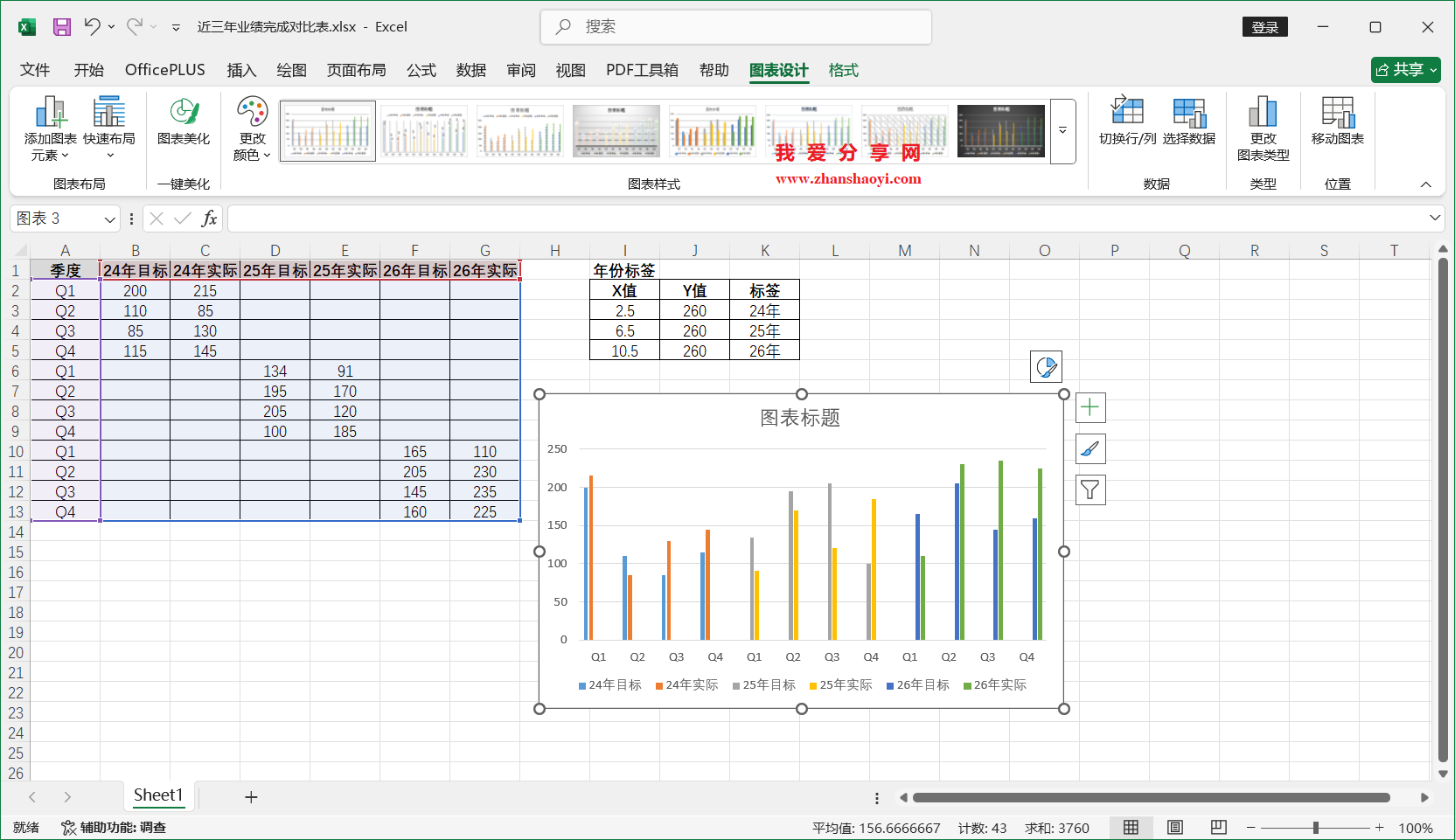
Task: Open the PDF Toolbox tab
Action: point(643,70)
